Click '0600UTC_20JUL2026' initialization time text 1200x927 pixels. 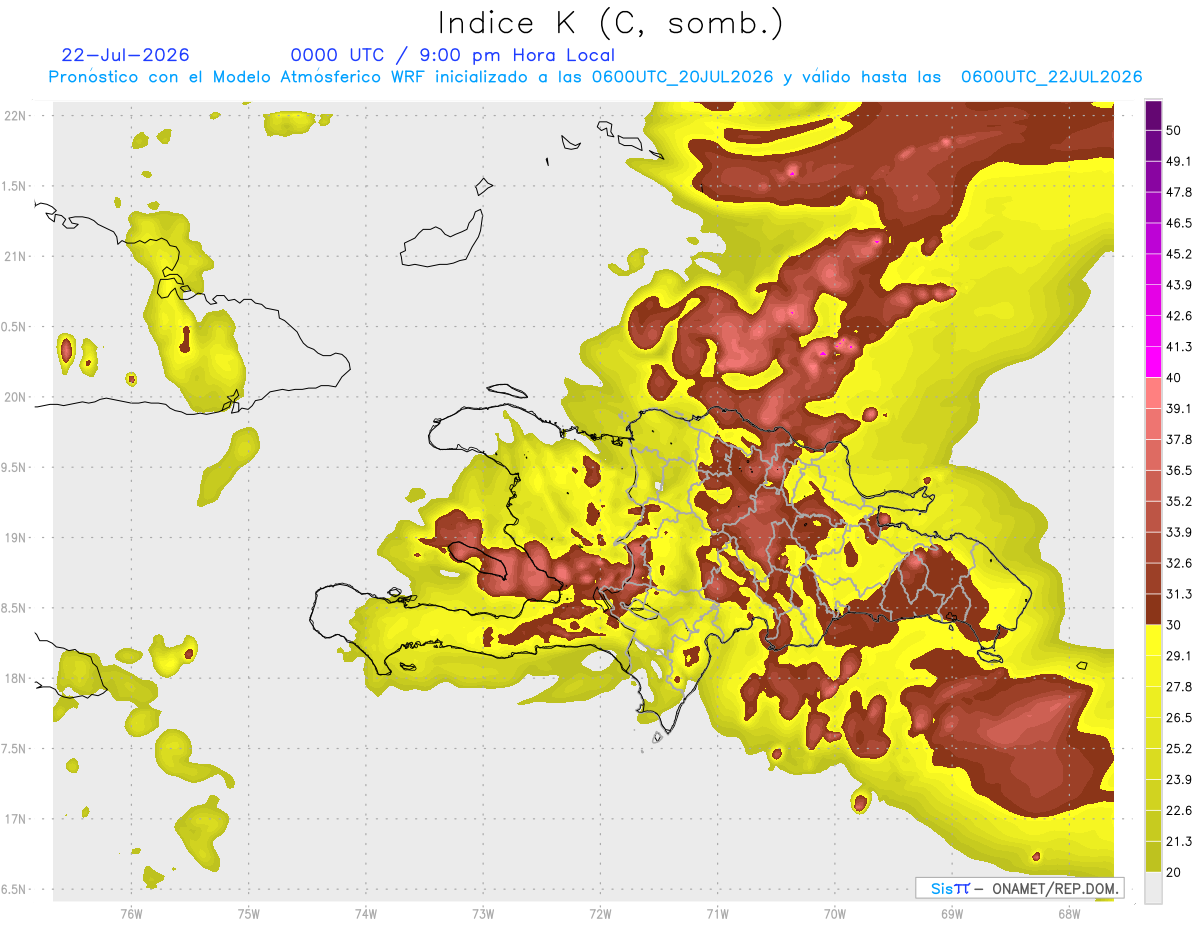(682, 77)
